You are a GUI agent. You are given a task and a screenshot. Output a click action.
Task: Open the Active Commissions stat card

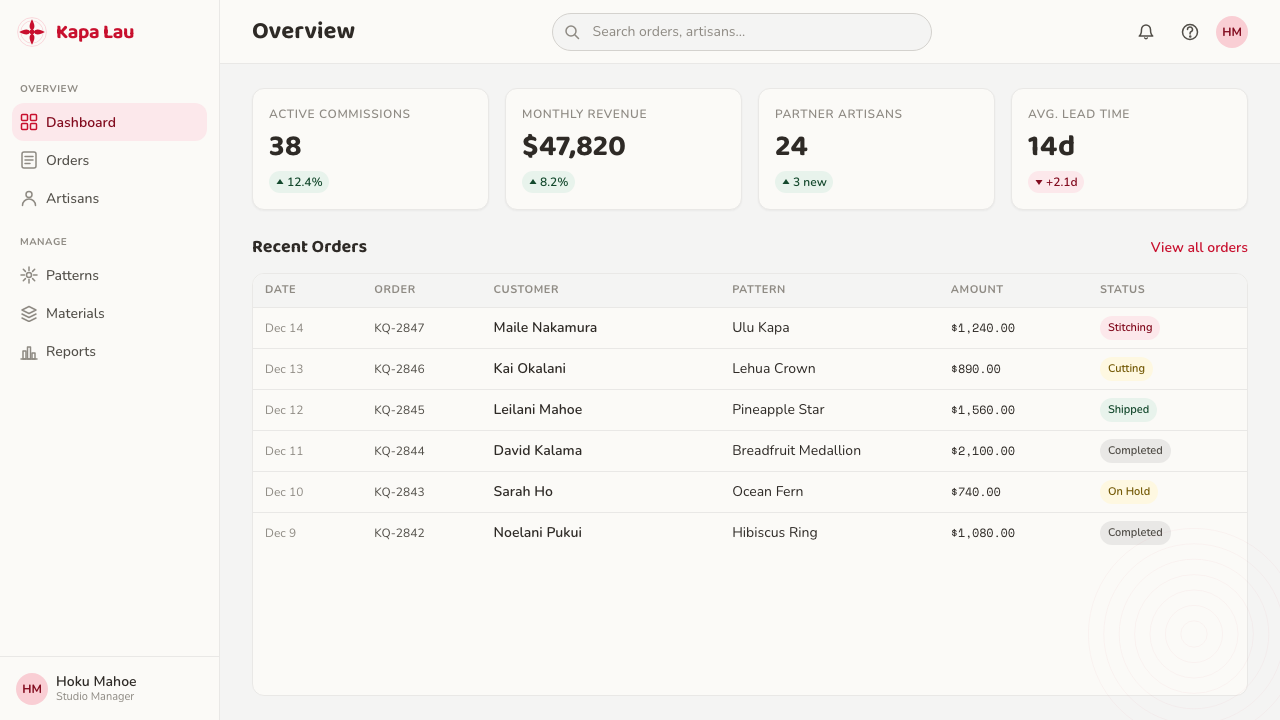click(370, 149)
